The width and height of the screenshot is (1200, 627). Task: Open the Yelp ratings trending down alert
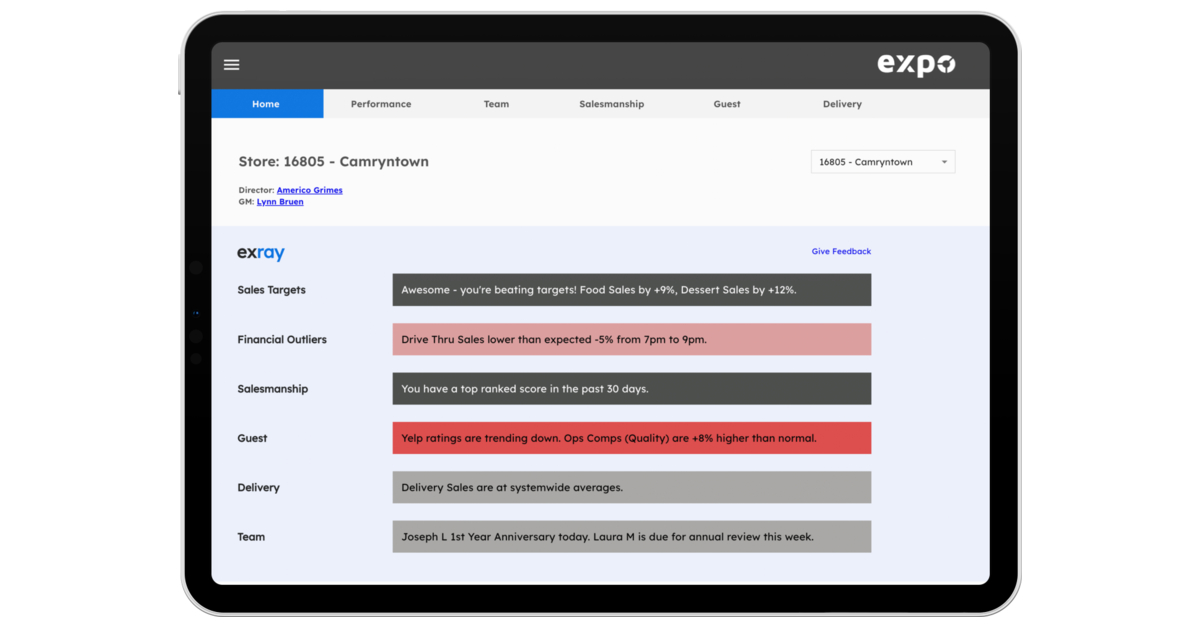point(631,438)
